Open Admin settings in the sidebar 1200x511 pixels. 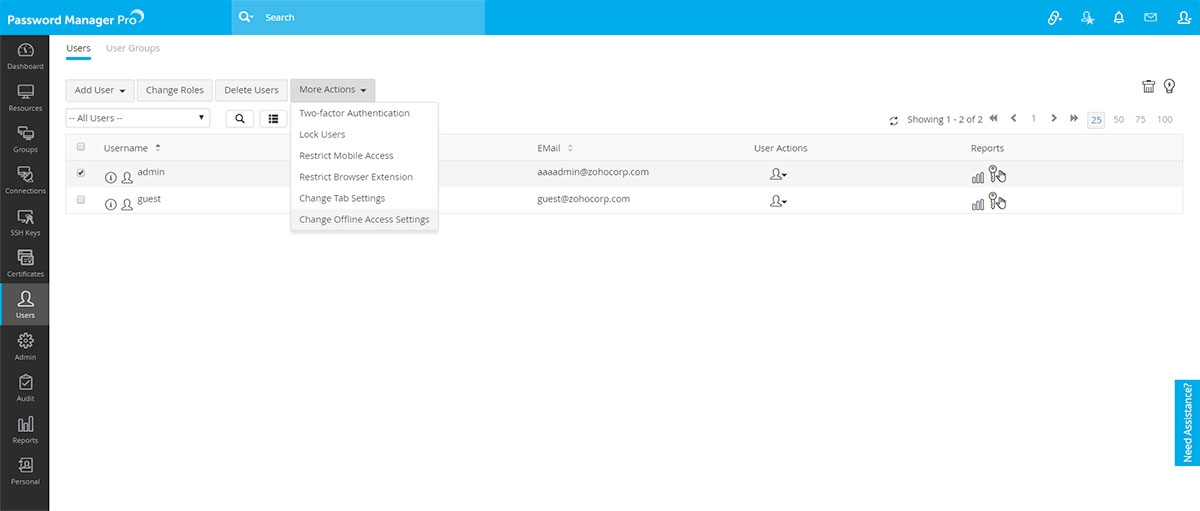[x=25, y=347]
